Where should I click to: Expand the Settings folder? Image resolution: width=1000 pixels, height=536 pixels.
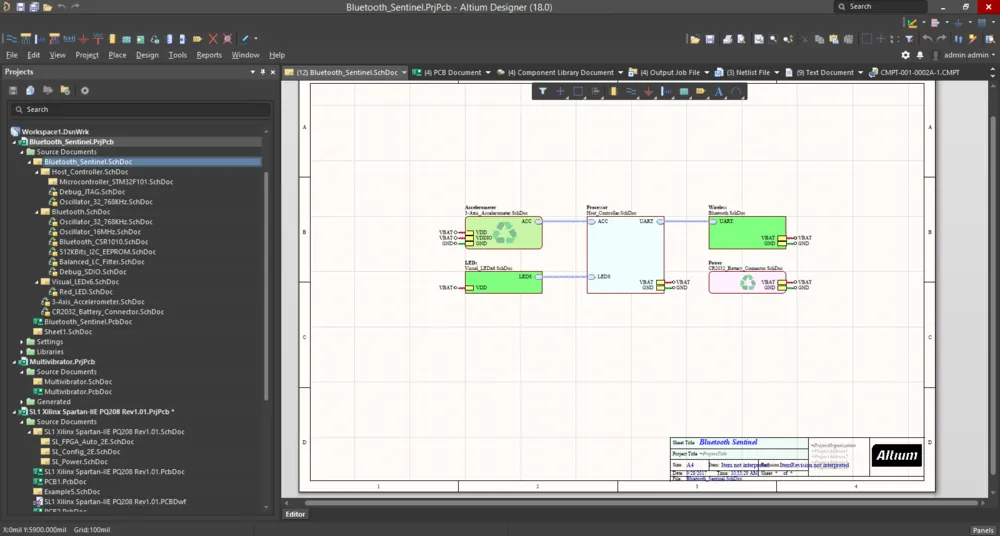click(22, 342)
